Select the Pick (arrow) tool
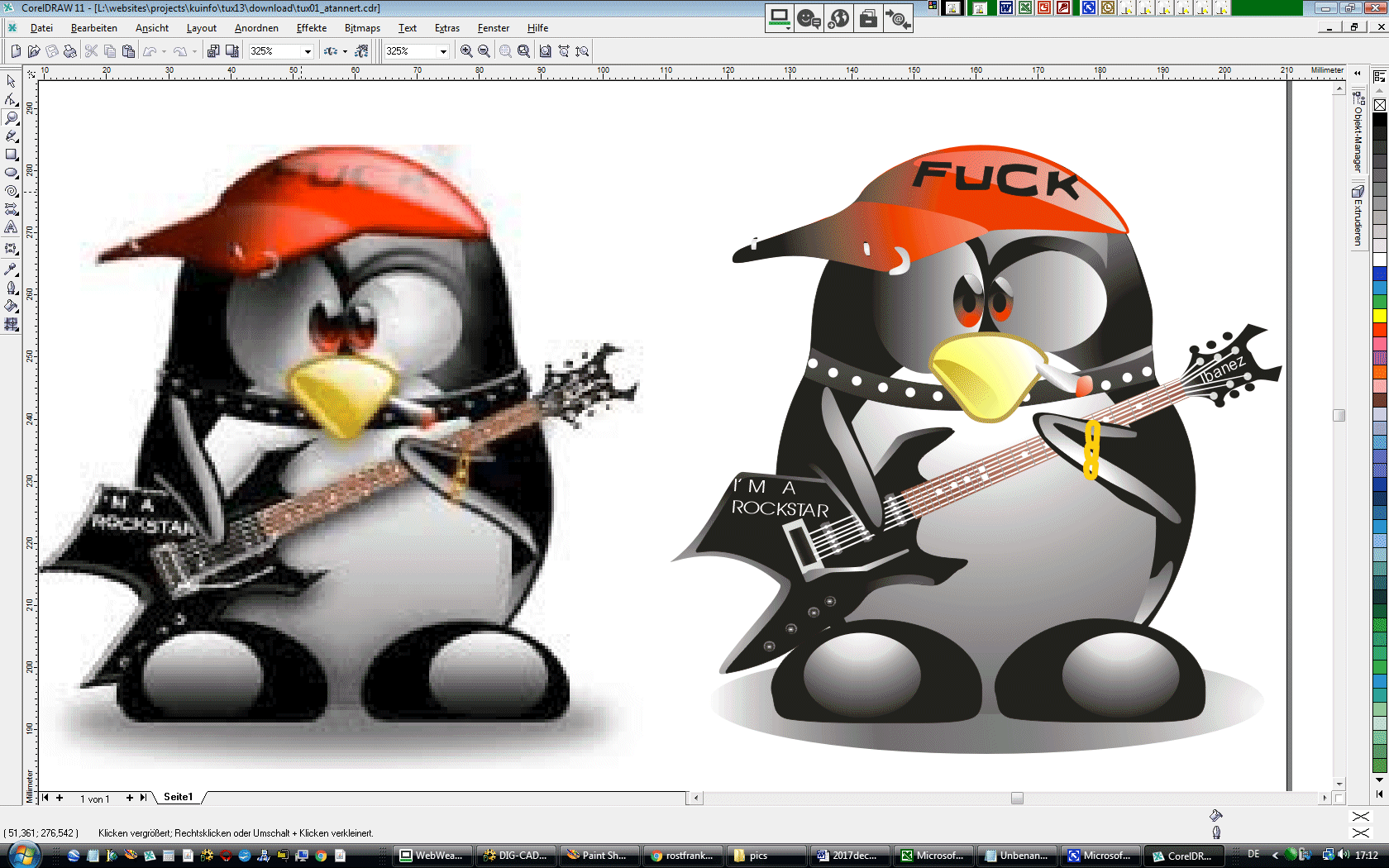The image size is (1389, 868). point(11,81)
